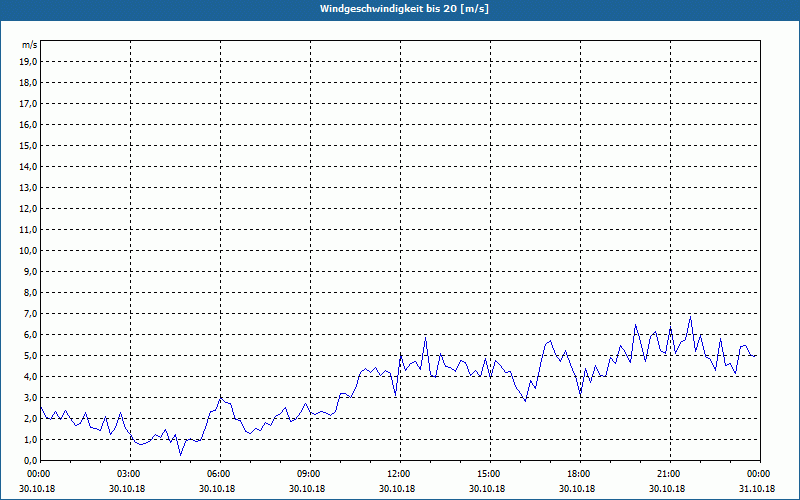The height and width of the screenshot is (500, 800).
Task: Click the 7,0 y-axis tick label
Action: (29, 313)
